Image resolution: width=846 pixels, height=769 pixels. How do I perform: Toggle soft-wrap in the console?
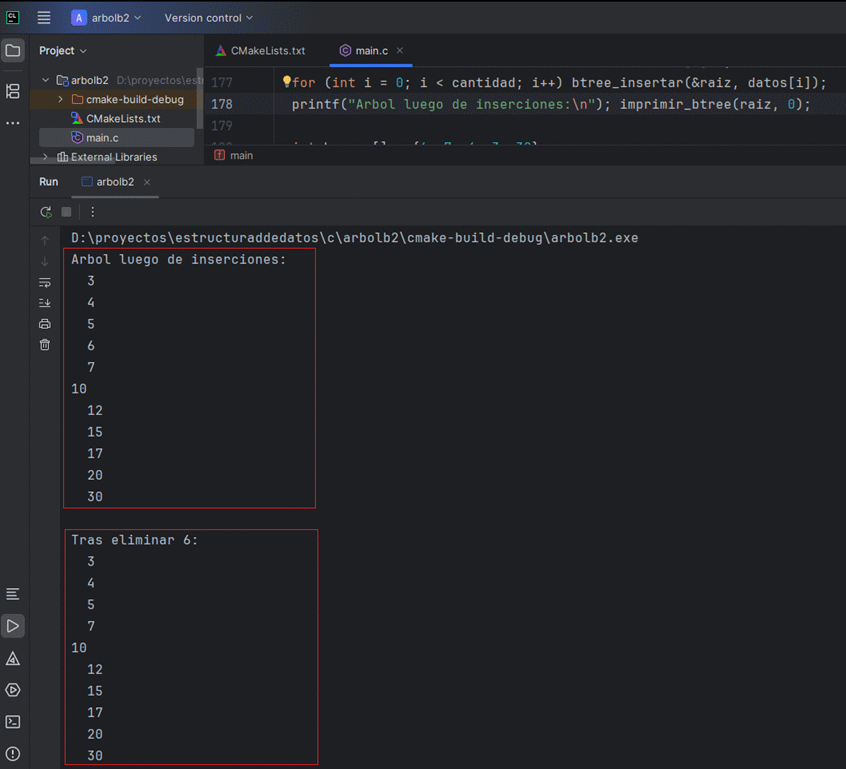pos(45,282)
